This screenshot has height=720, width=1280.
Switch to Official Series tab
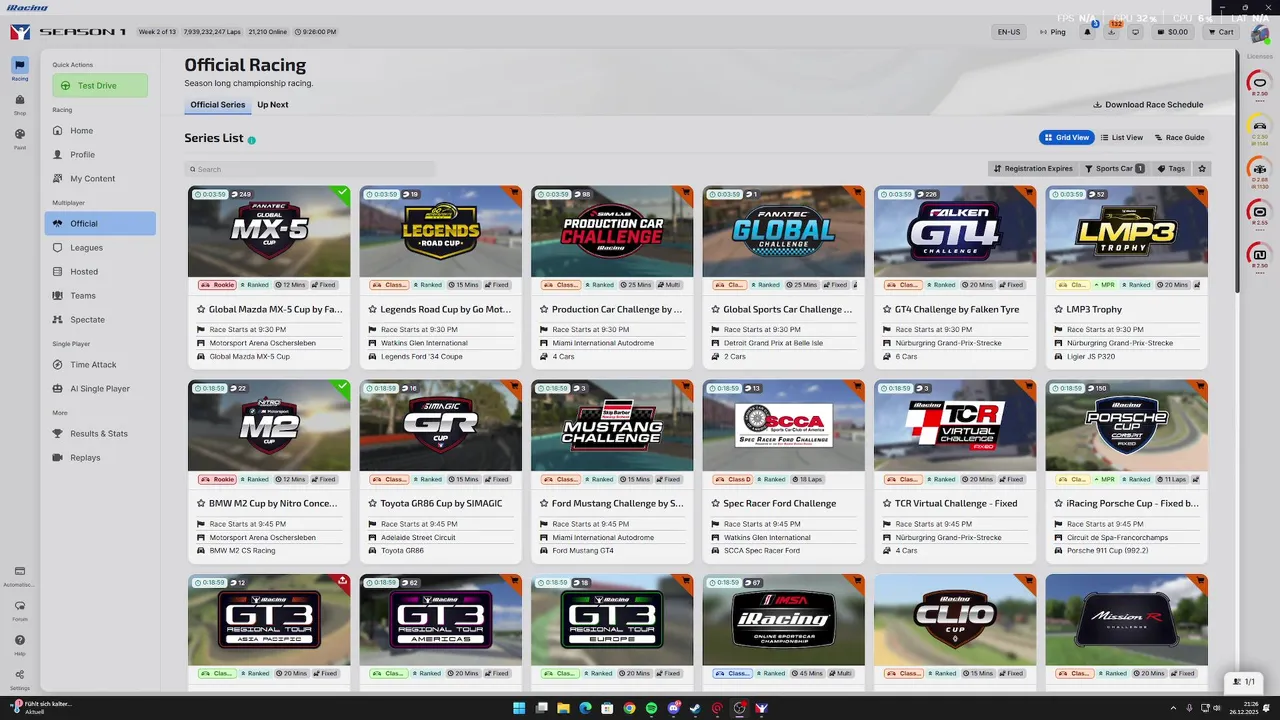(217, 105)
